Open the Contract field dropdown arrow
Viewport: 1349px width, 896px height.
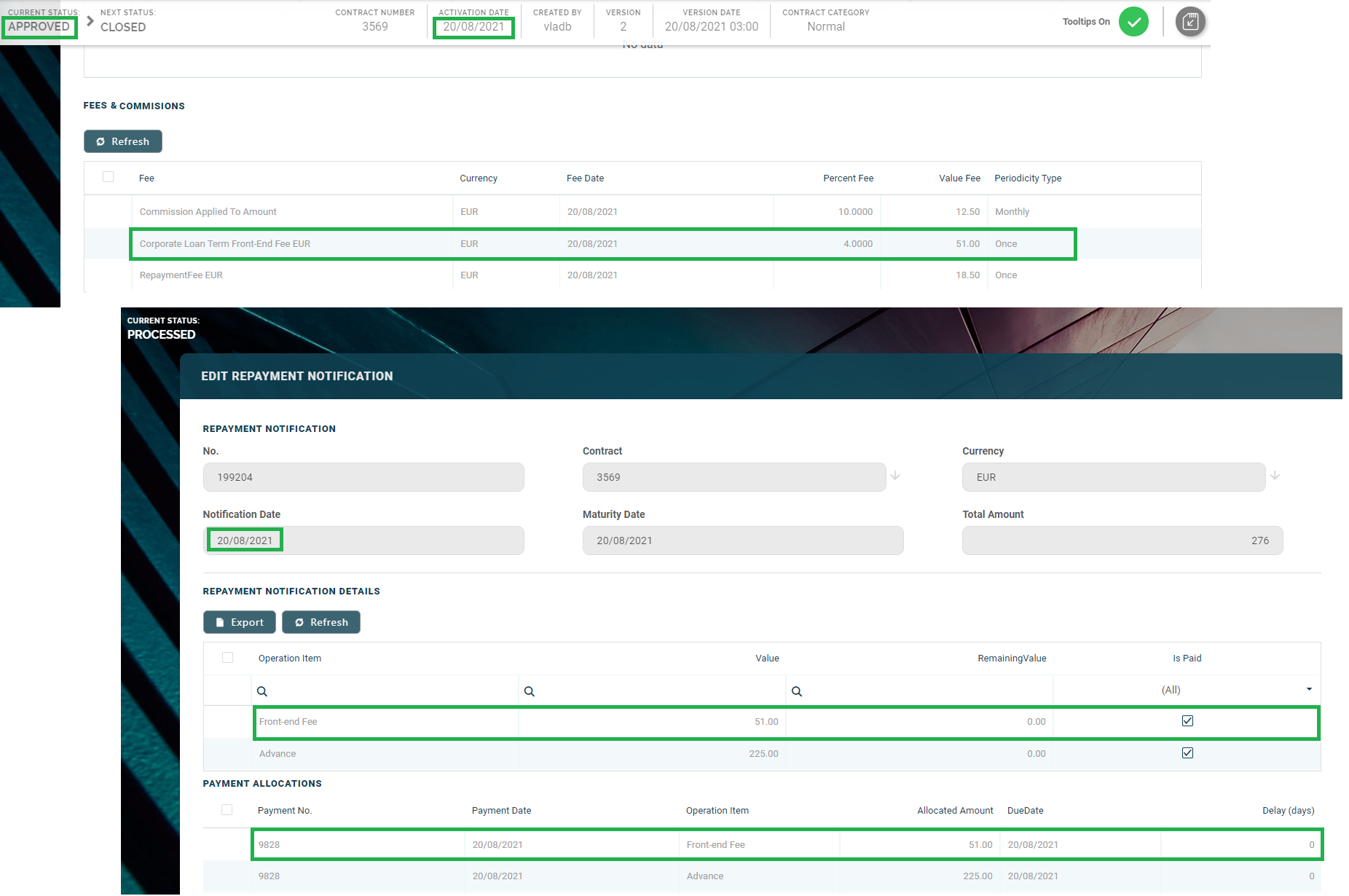tap(895, 476)
